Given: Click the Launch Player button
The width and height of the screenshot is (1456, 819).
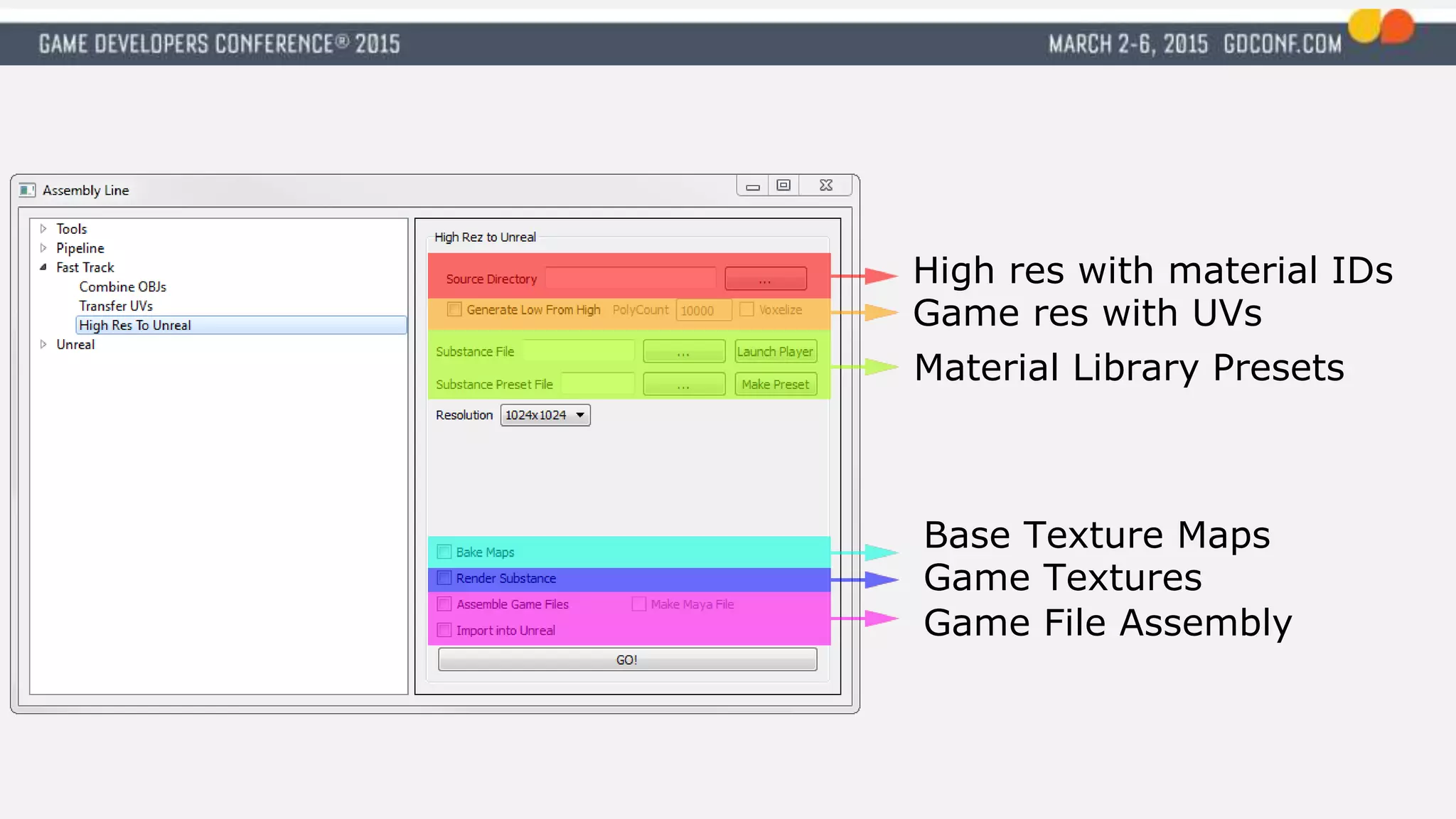Looking at the screenshot, I should coord(776,351).
